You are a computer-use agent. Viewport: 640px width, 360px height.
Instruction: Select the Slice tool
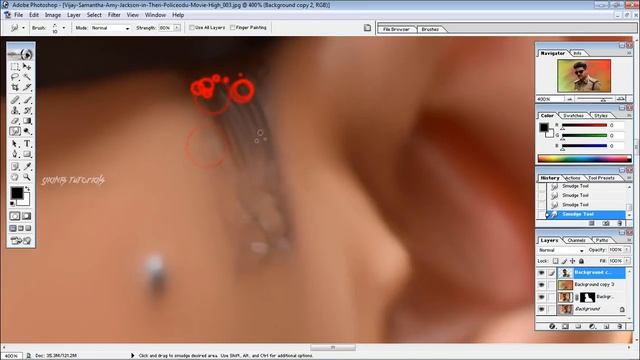click(27, 87)
